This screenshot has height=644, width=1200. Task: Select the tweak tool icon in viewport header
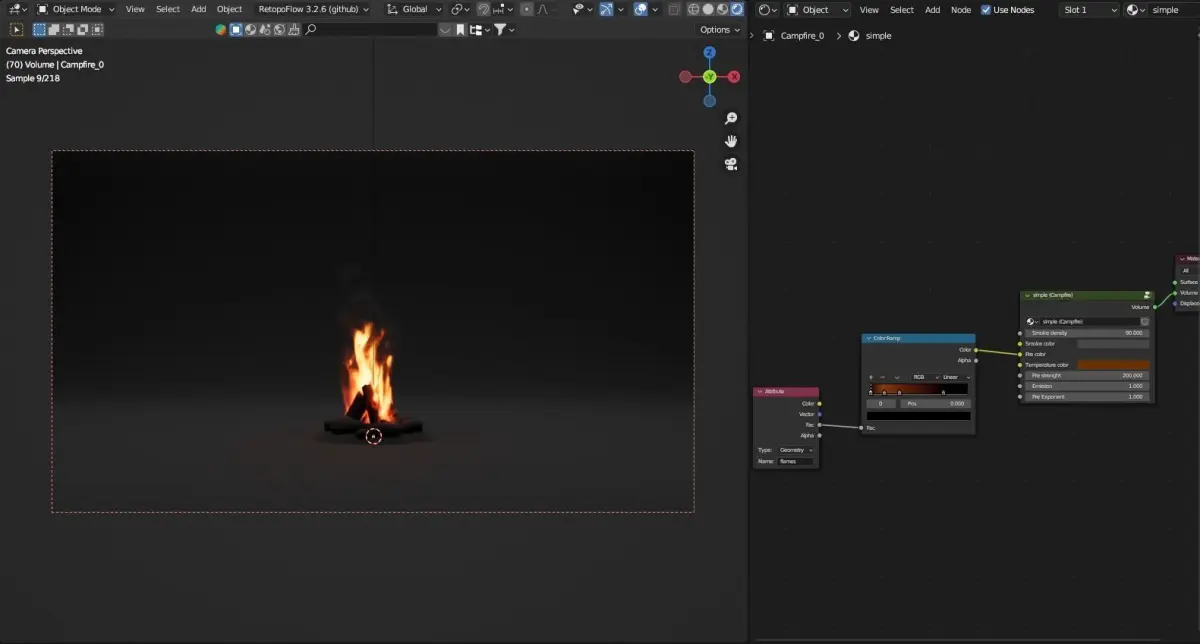pyautogui.click(x=16, y=30)
